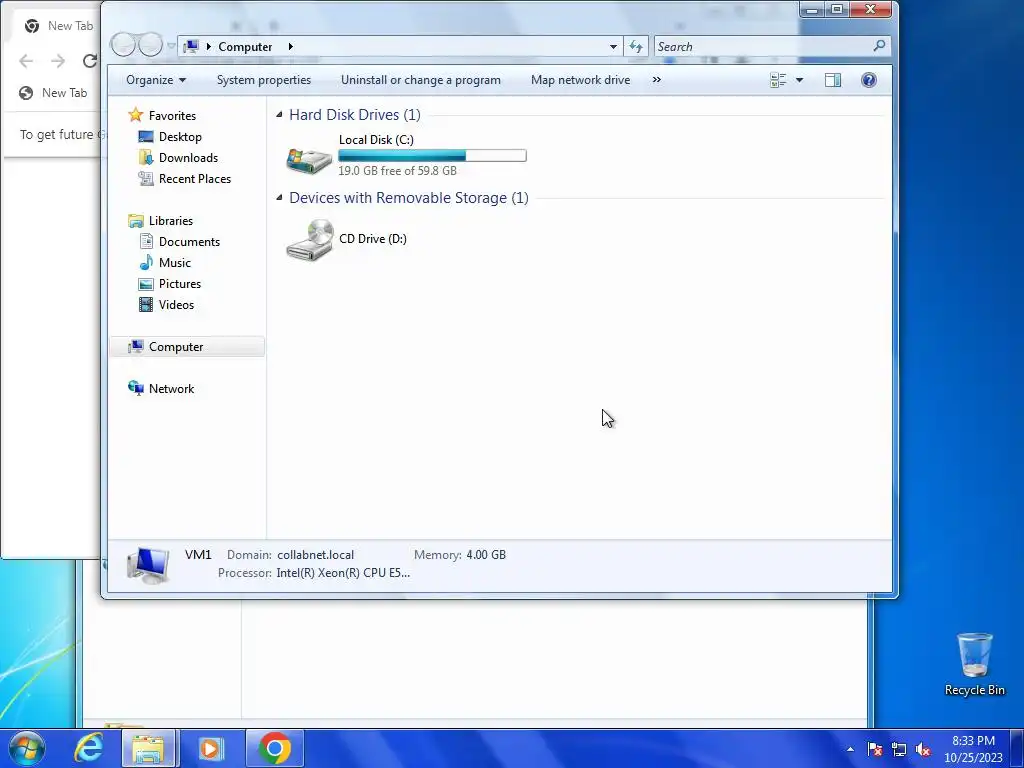Open Recent Places in Favorites

tap(195, 178)
